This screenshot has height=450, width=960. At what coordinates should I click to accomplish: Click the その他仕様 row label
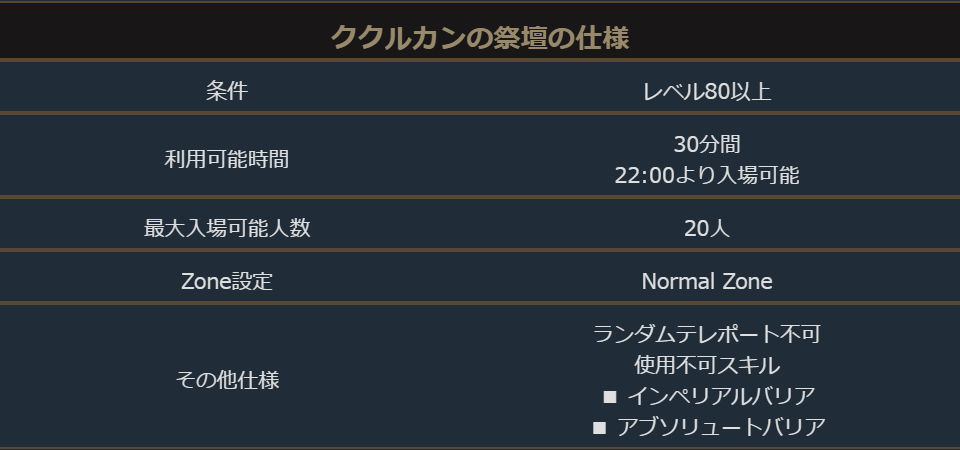coord(227,380)
